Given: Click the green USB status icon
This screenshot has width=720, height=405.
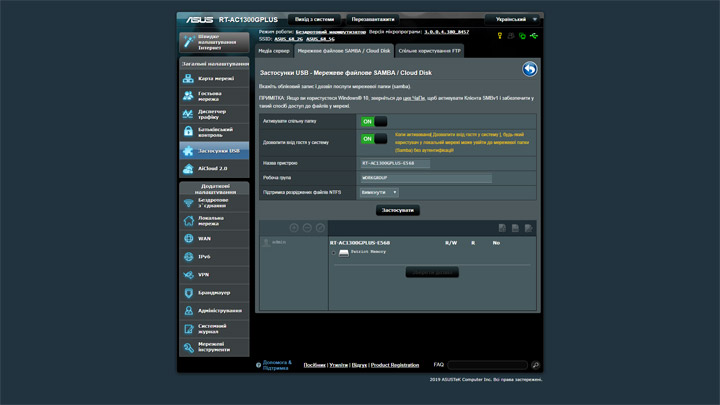Looking at the screenshot, I should pyautogui.click(x=534, y=36).
